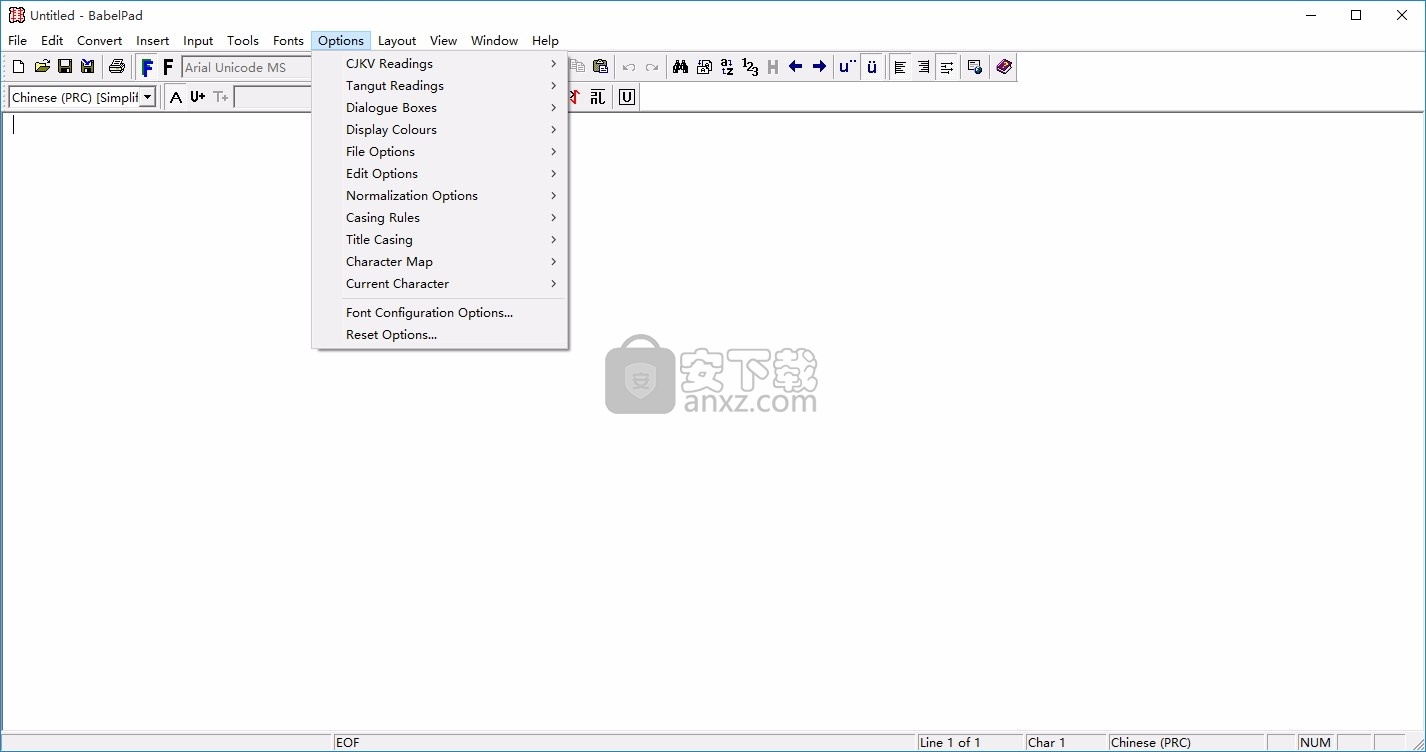
Task: Open the File menu
Action: 18,41
